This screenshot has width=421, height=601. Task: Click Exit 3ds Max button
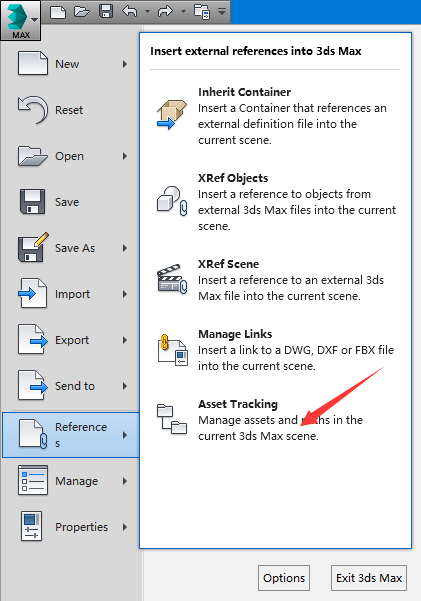tap(369, 578)
